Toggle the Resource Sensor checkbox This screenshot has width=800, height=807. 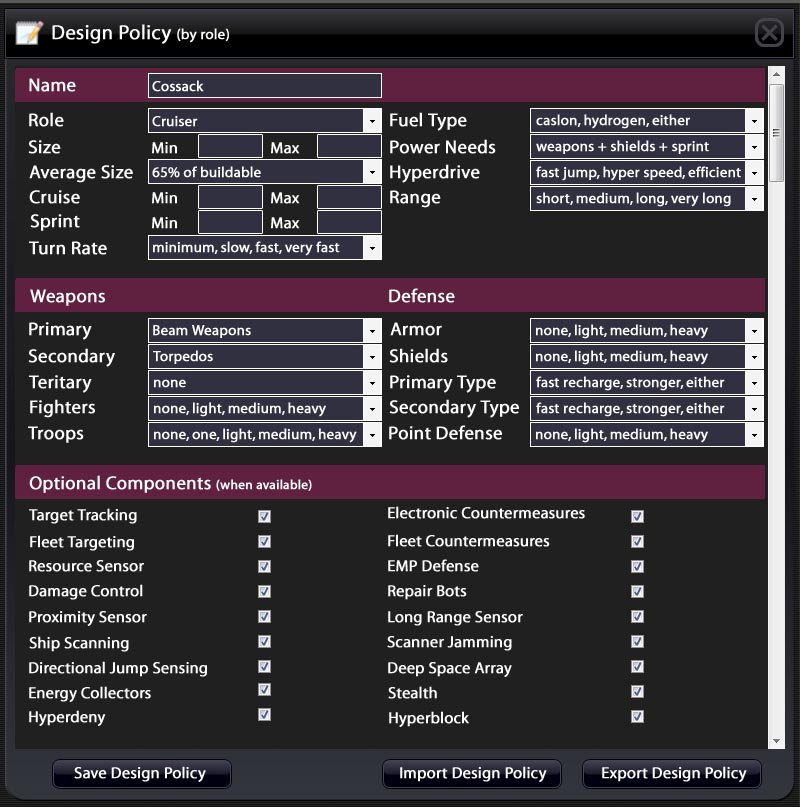tap(264, 567)
